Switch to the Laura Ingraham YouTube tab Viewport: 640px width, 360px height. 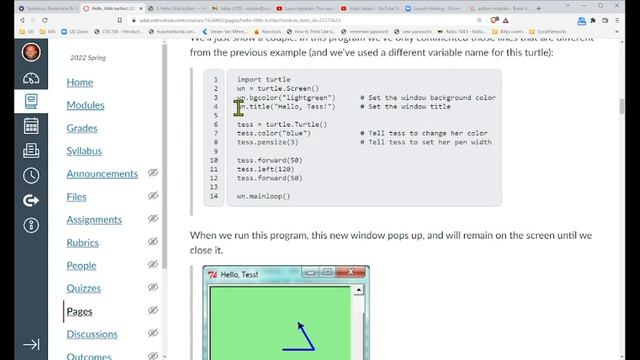306,8
